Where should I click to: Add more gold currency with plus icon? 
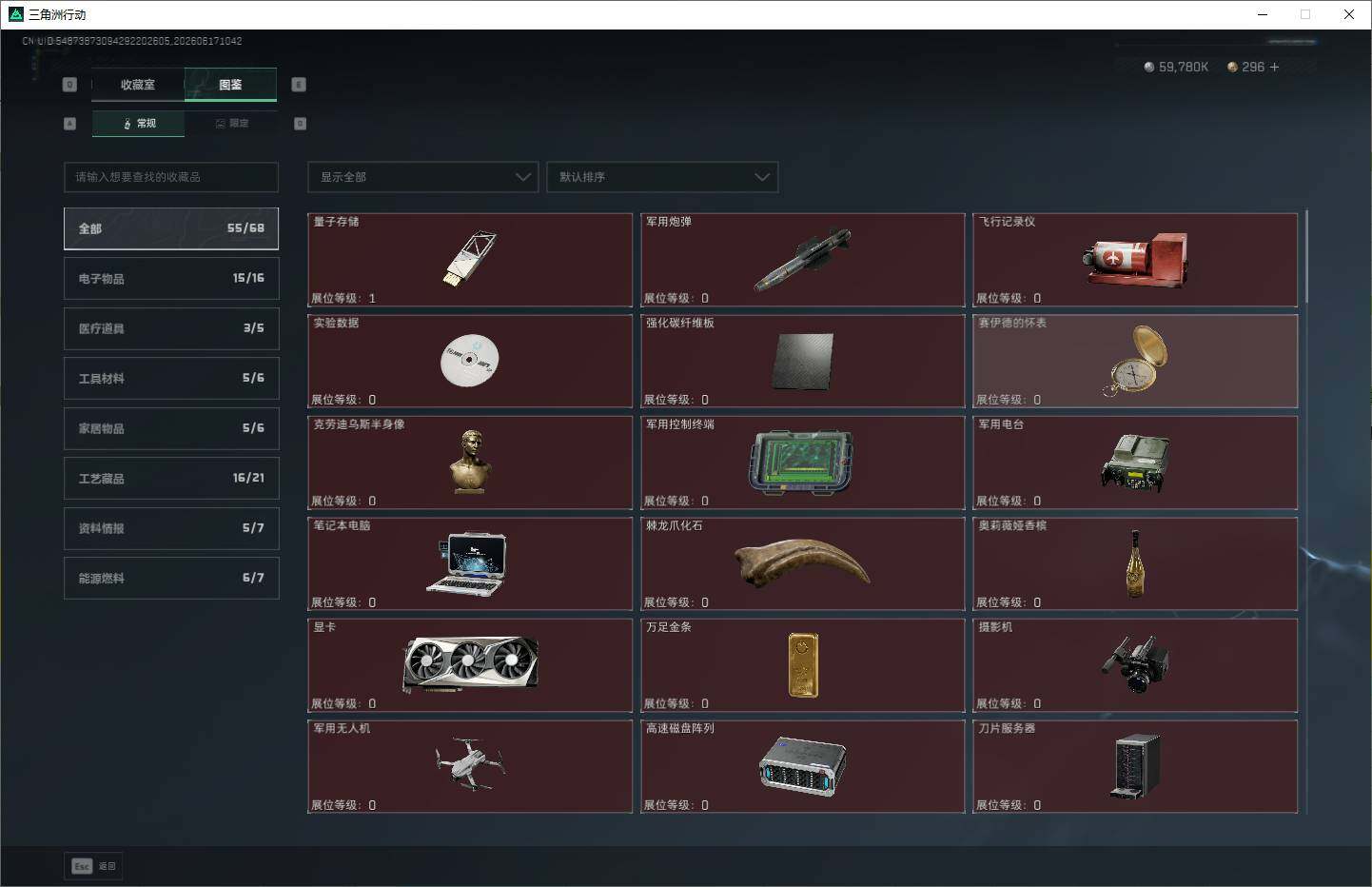[x=1274, y=67]
